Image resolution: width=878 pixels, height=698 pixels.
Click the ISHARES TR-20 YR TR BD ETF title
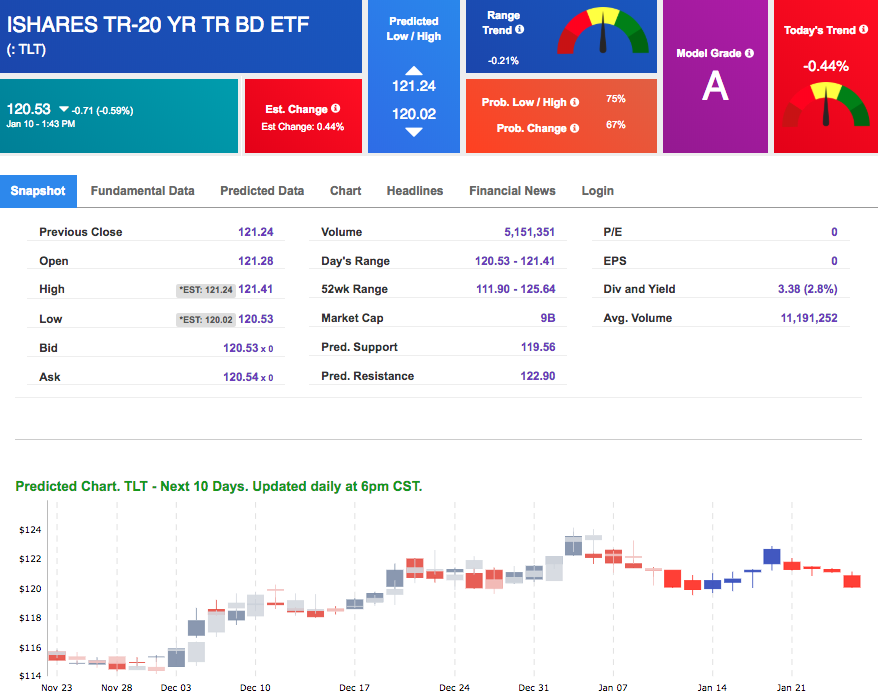pos(158,25)
